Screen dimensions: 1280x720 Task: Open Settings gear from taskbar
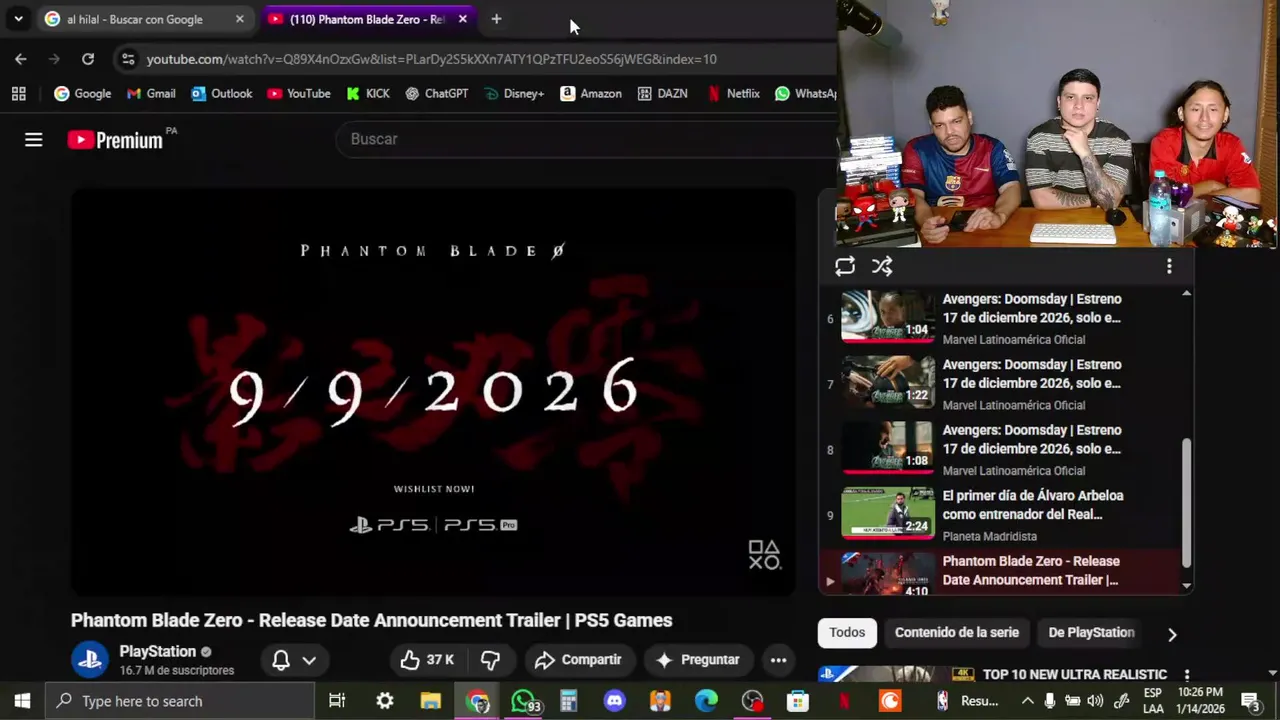384,701
